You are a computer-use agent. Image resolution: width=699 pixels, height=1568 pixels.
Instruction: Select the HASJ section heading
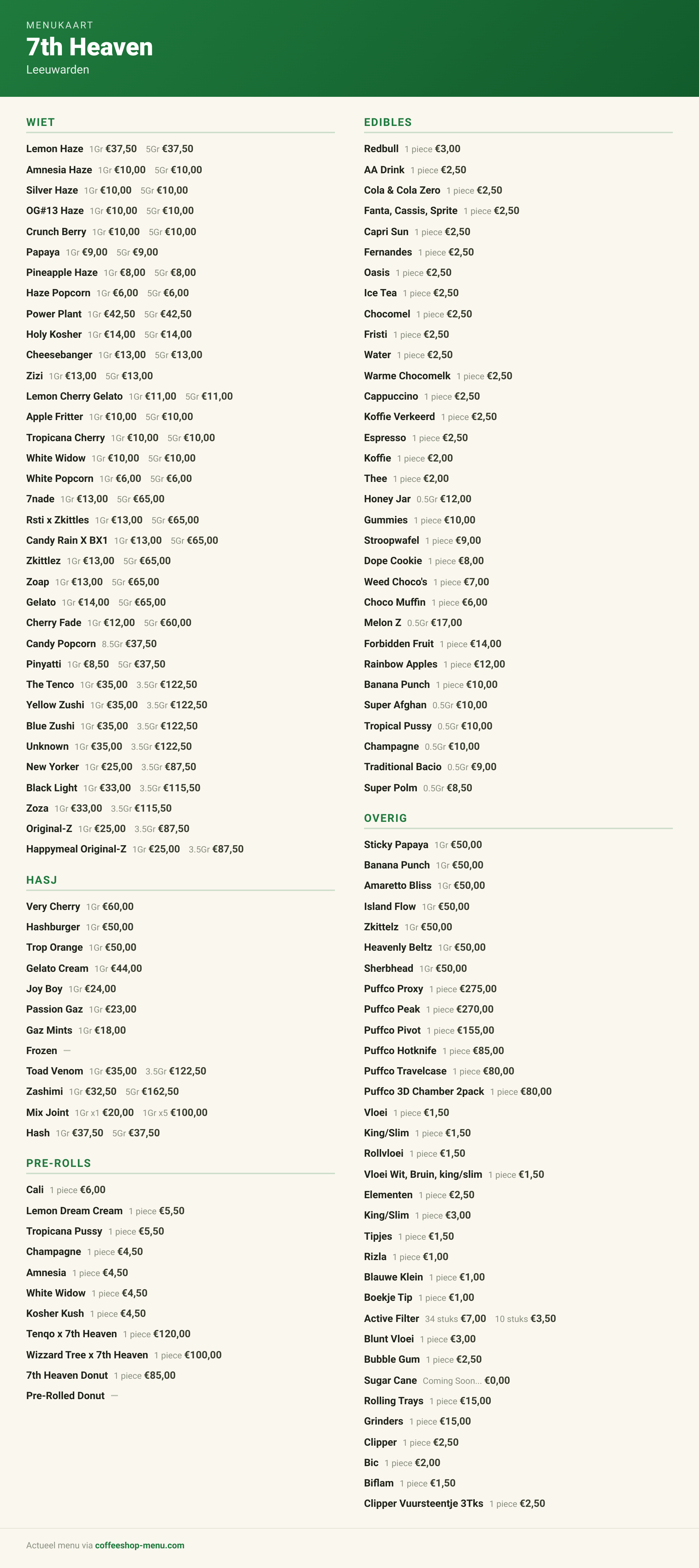42,880
